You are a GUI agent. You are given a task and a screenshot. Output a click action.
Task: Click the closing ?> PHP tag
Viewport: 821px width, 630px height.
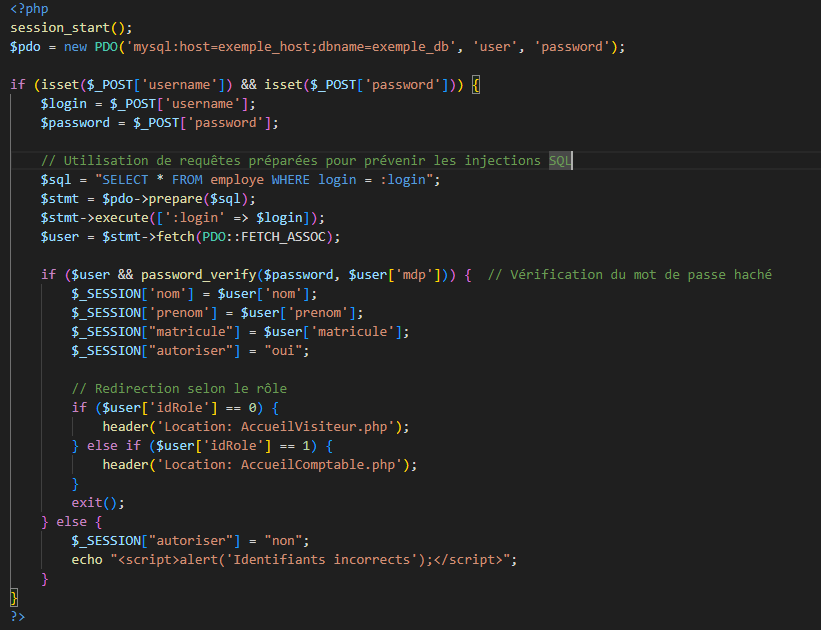coord(17,617)
